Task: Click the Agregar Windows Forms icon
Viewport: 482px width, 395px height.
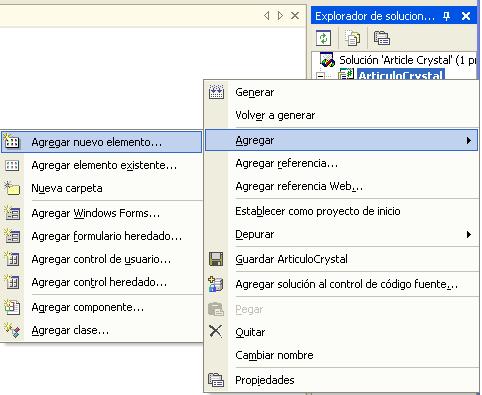Action: pyautogui.click(x=12, y=213)
